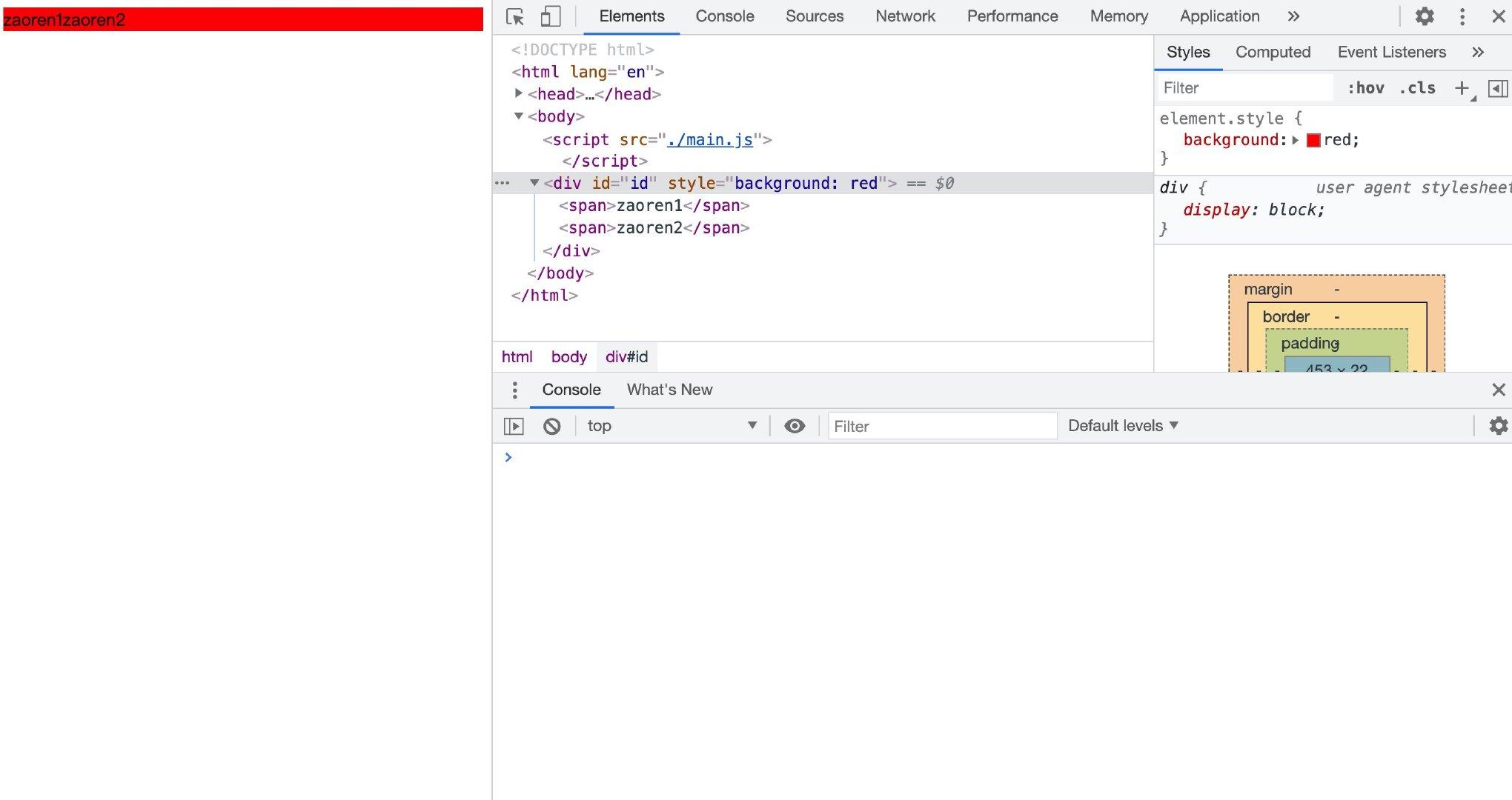1512x800 pixels.
Task: Close the DevTools panel
Action: (x=1498, y=16)
